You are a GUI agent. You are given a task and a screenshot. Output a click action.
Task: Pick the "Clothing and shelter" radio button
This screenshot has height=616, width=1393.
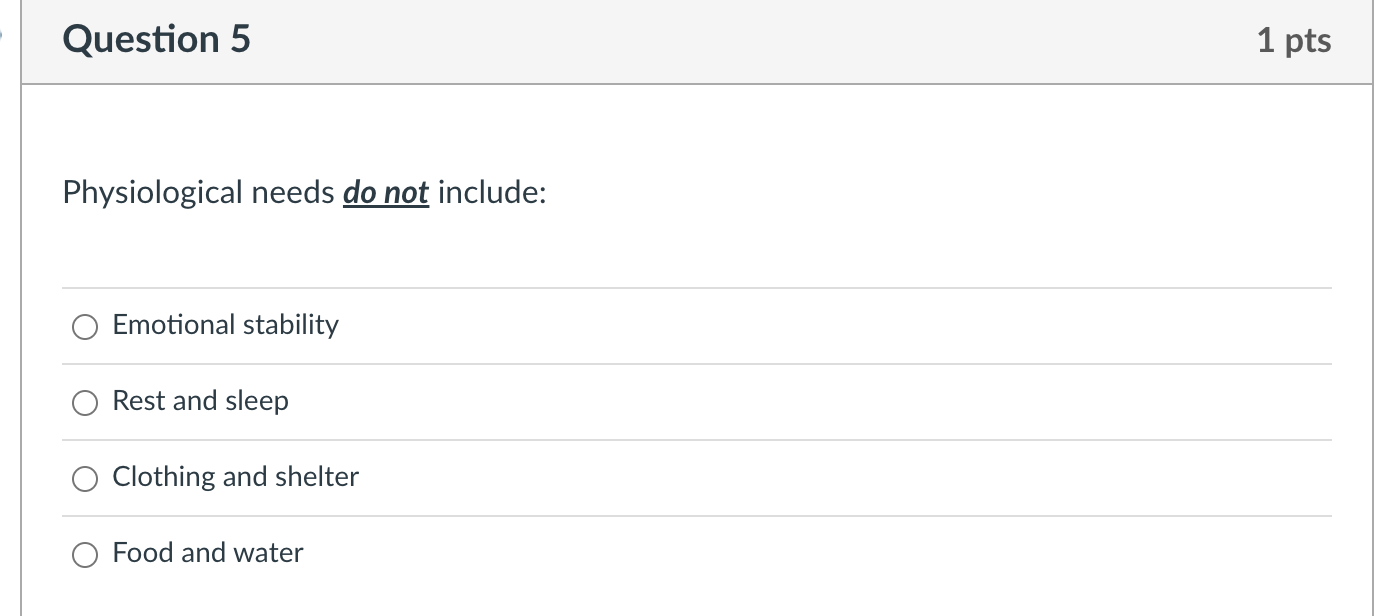(85, 479)
